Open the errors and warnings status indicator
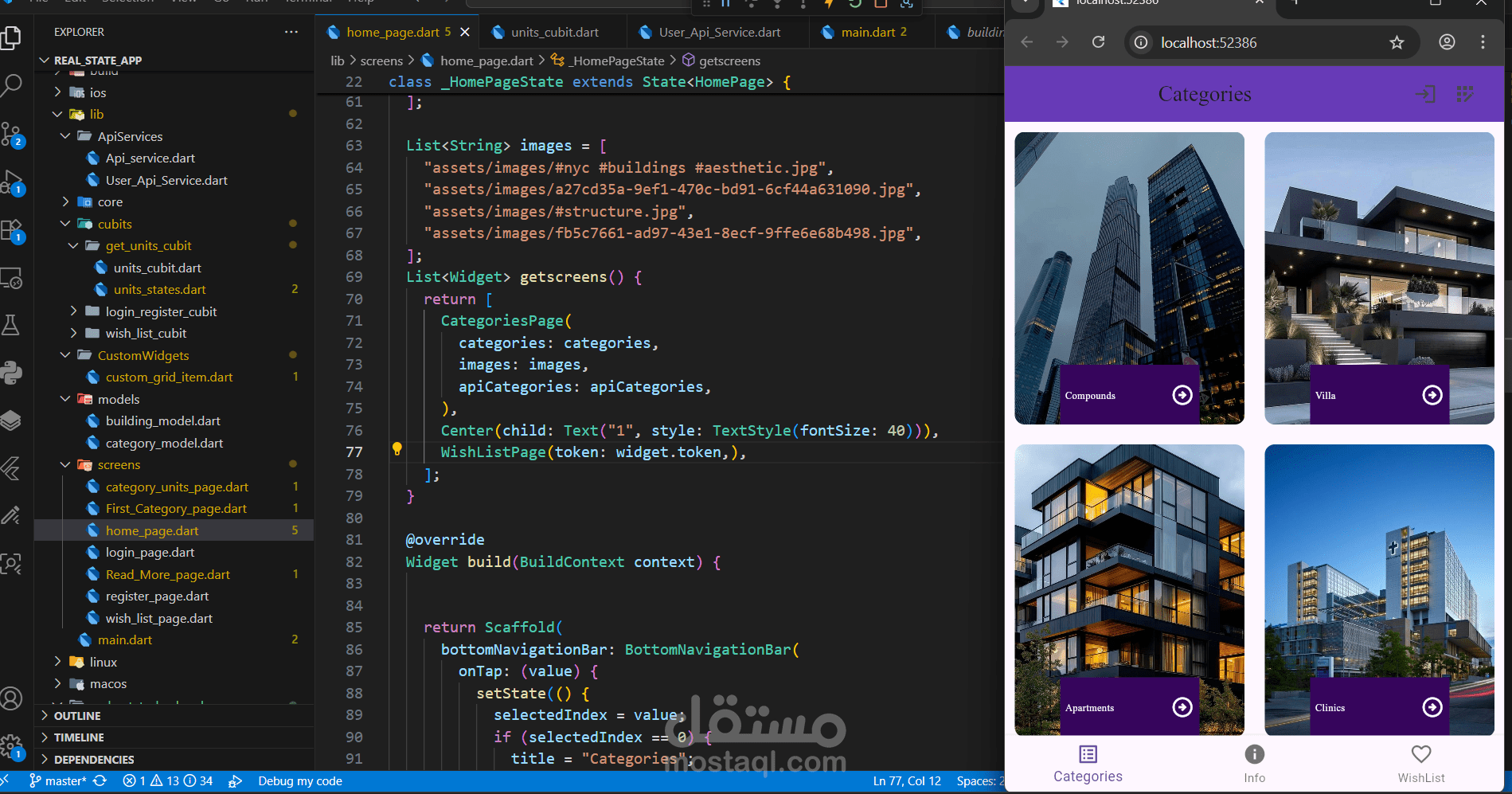Viewport: 1512px width, 794px height. [x=168, y=781]
